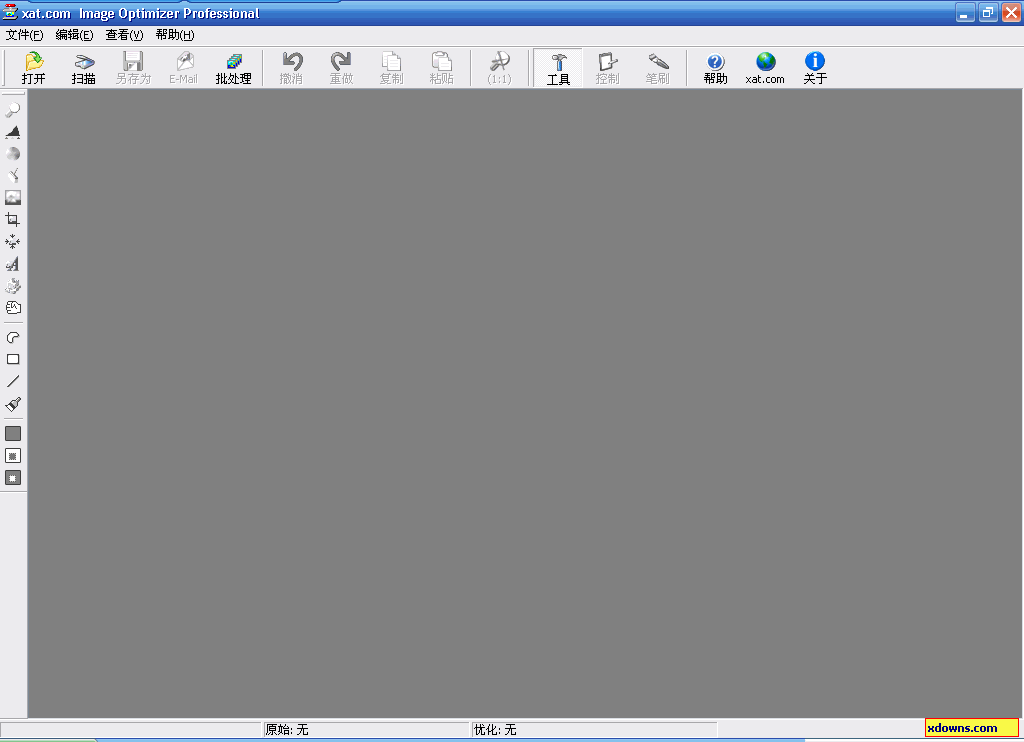Open the 关于 about info icon
The width and height of the screenshot is (1024, 742).
click(x=815, y=68)
